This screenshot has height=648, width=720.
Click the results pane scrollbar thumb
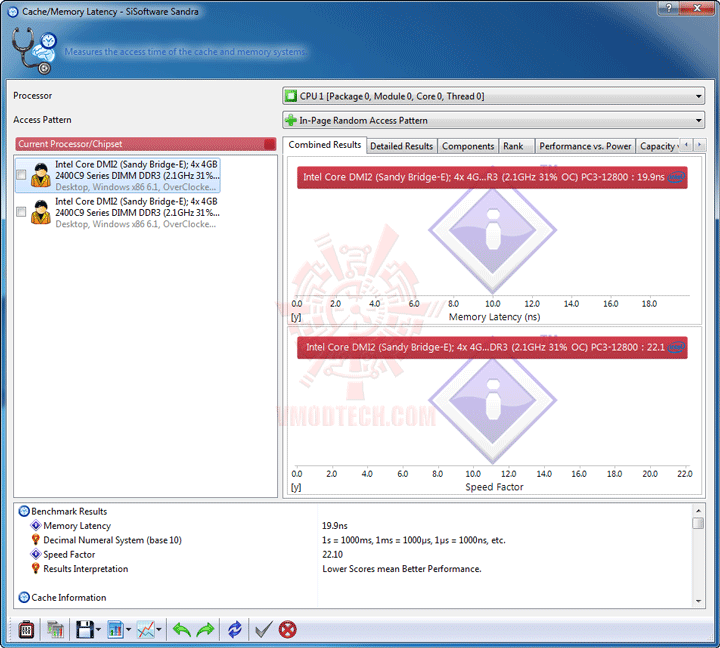pos(698,523)
